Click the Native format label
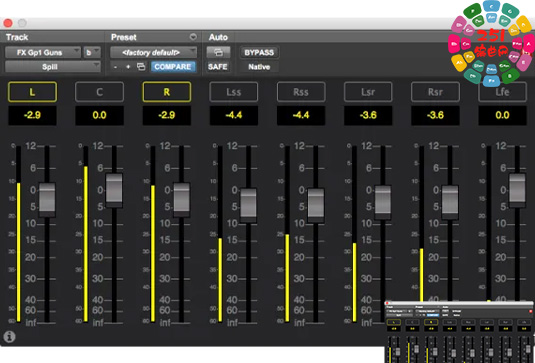 point(259,67)
